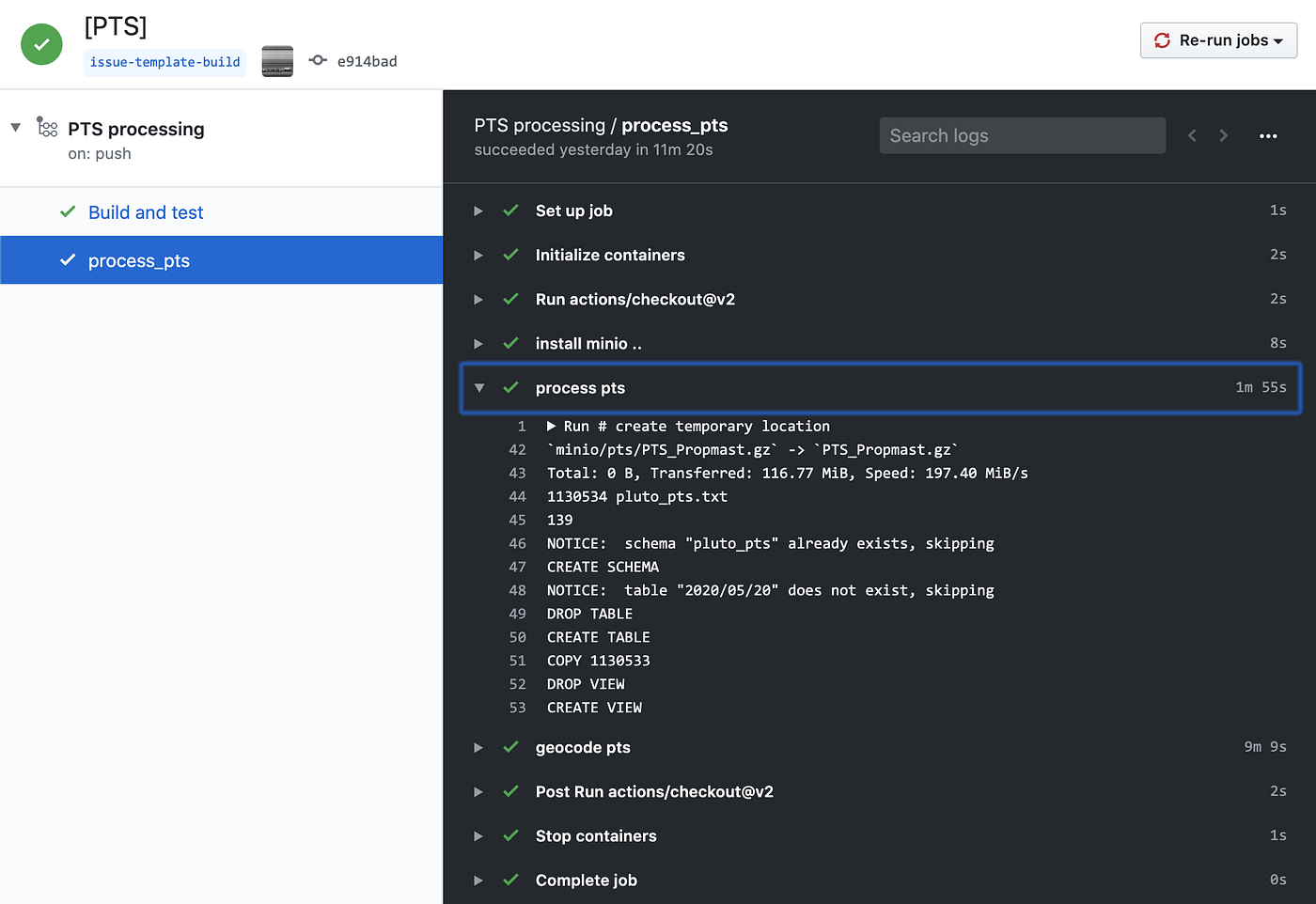Select the Build and test job
The height and width of the screenshot is (904, 1316).
pos(146,211)
